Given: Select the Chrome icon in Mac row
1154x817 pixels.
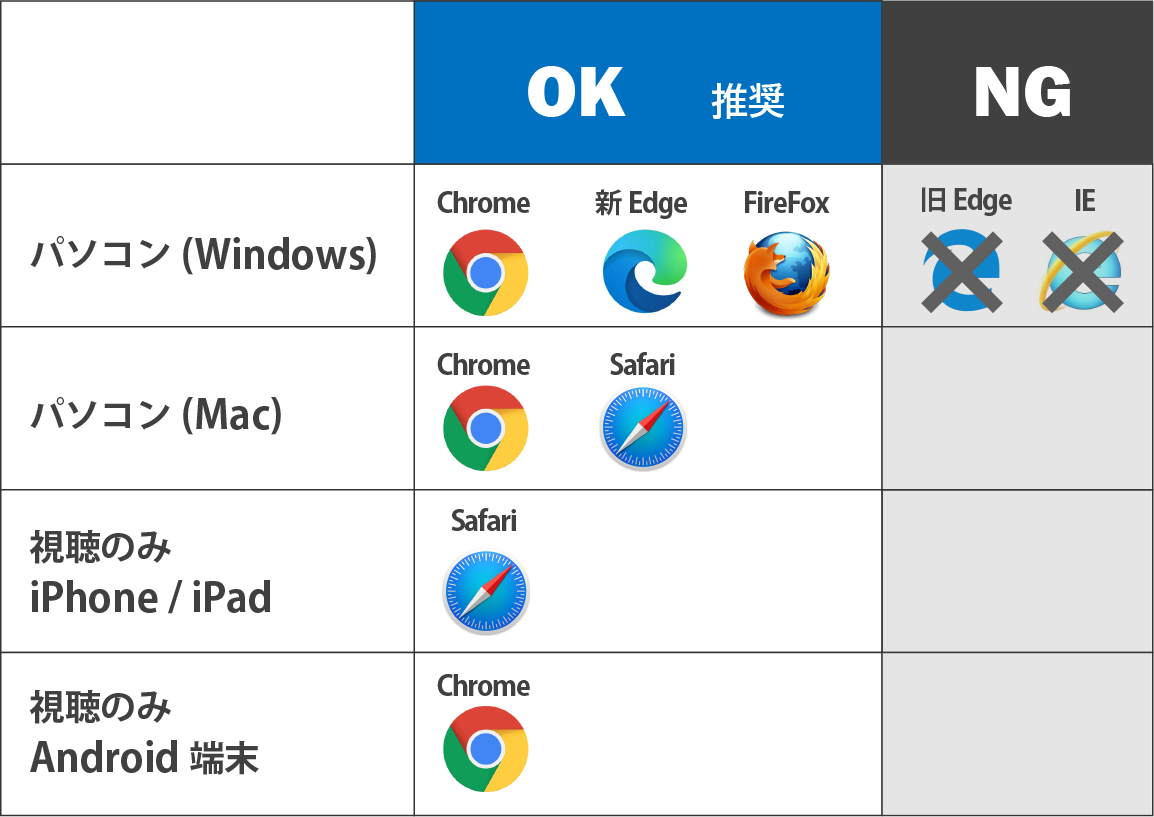Looking at the screenshot, I should click(x=486, y=428).
